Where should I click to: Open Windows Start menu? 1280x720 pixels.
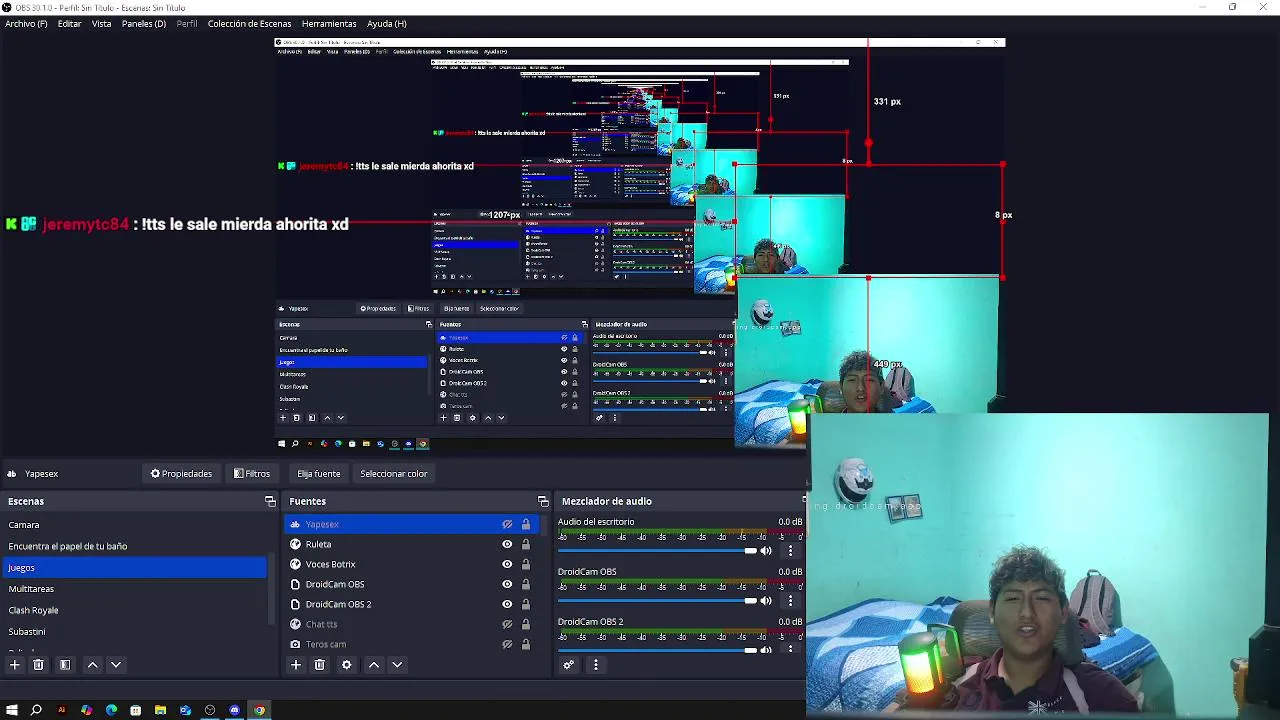coord(12,710)
